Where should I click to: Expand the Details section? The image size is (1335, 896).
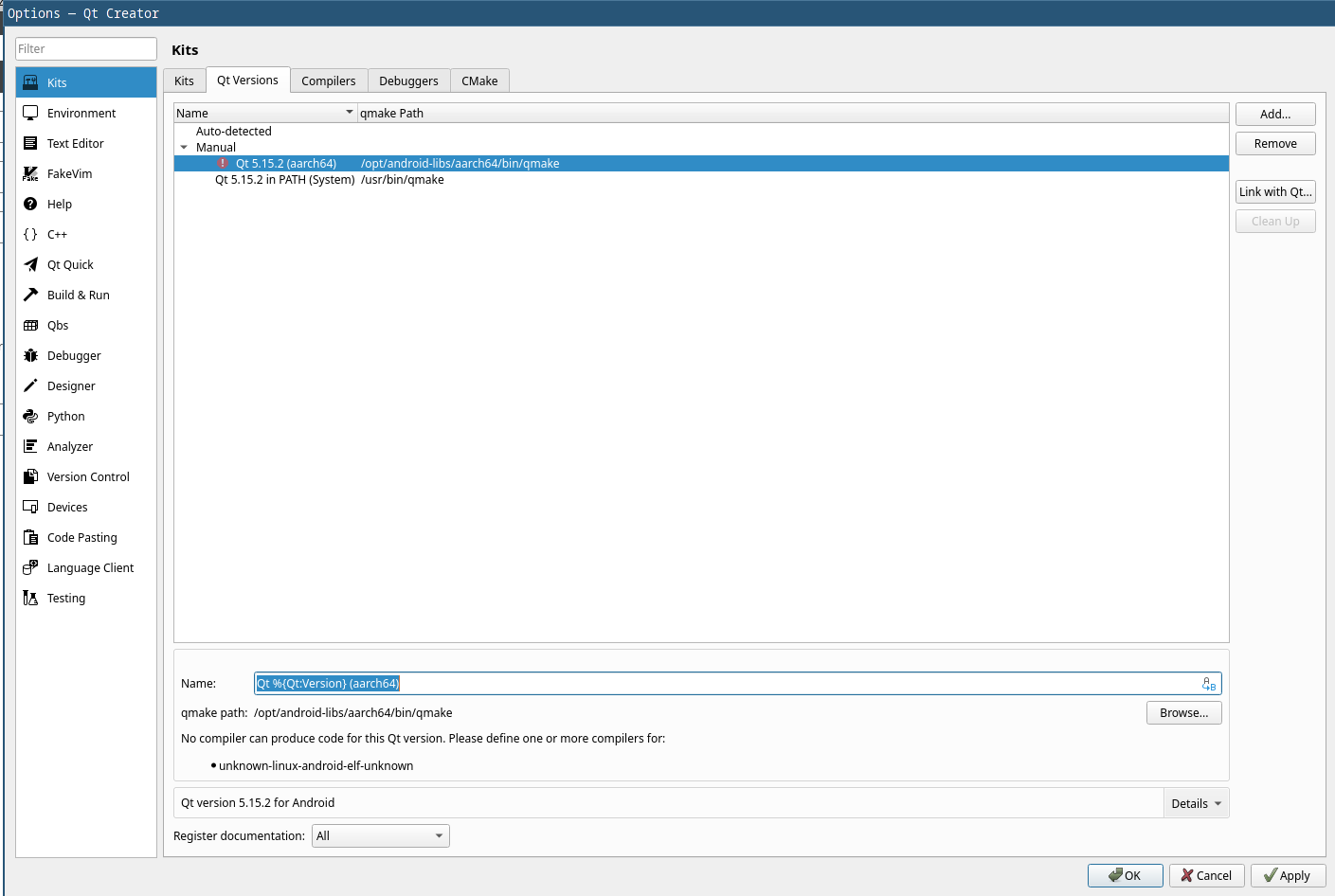click(1196, 803)
